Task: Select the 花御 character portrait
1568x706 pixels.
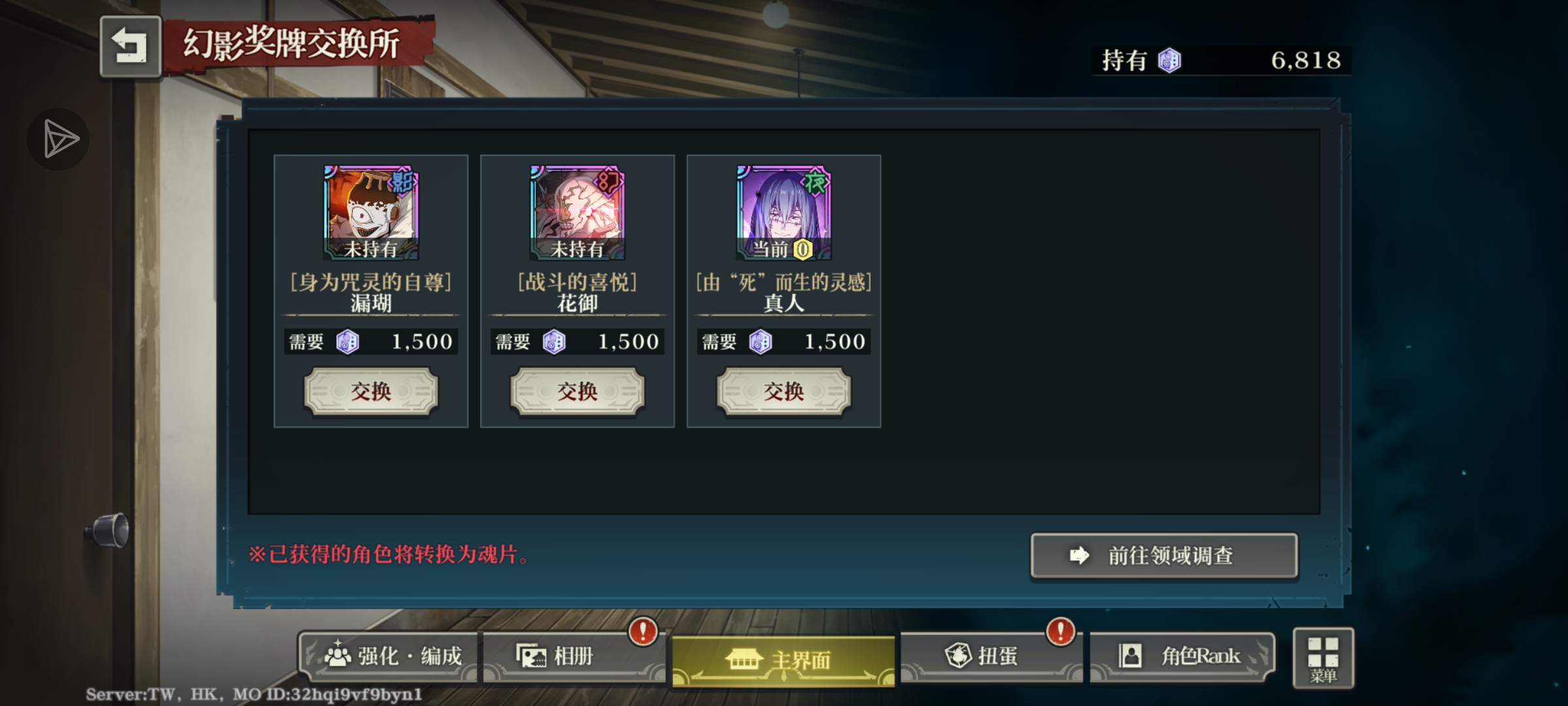Action: pyautogui.click(x=578, y=212)
